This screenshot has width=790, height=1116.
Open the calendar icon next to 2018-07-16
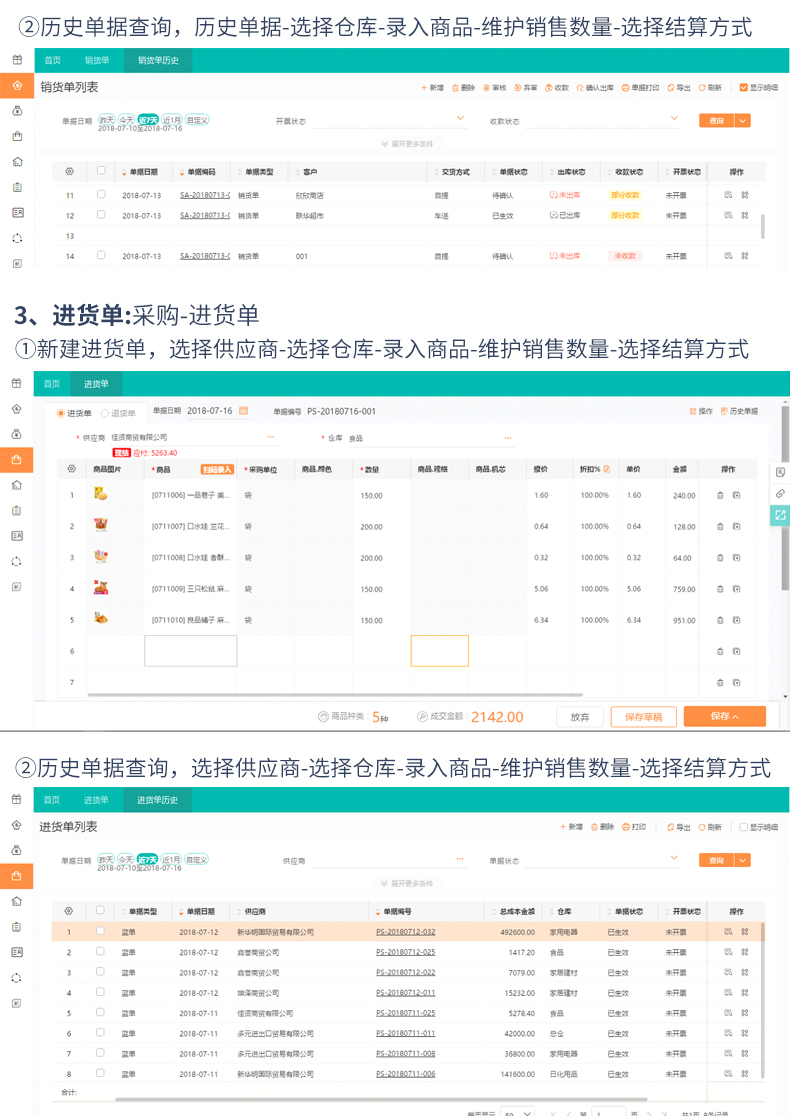[x=243, y=411]
